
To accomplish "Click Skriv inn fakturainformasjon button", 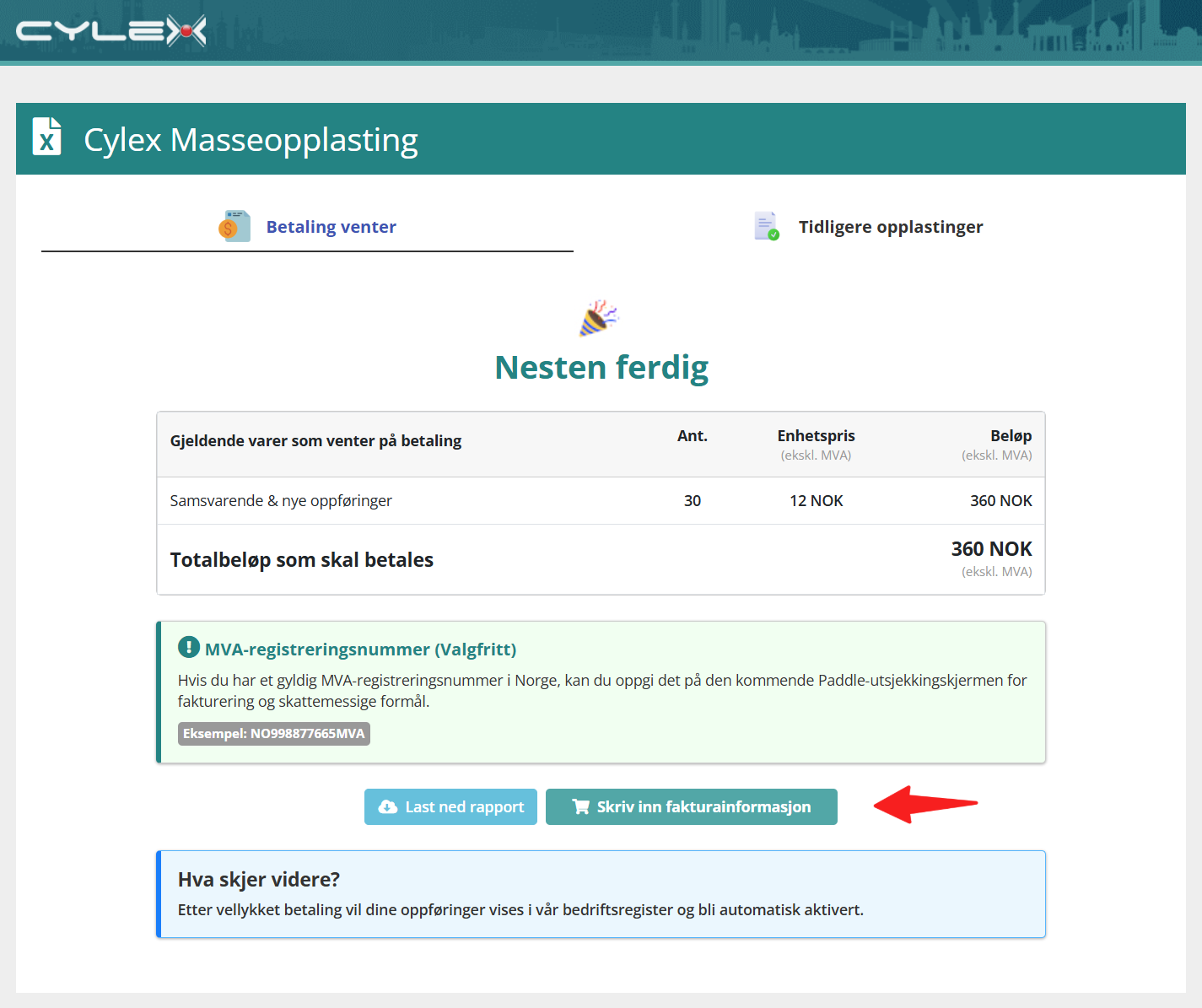I will coord(692,807).
